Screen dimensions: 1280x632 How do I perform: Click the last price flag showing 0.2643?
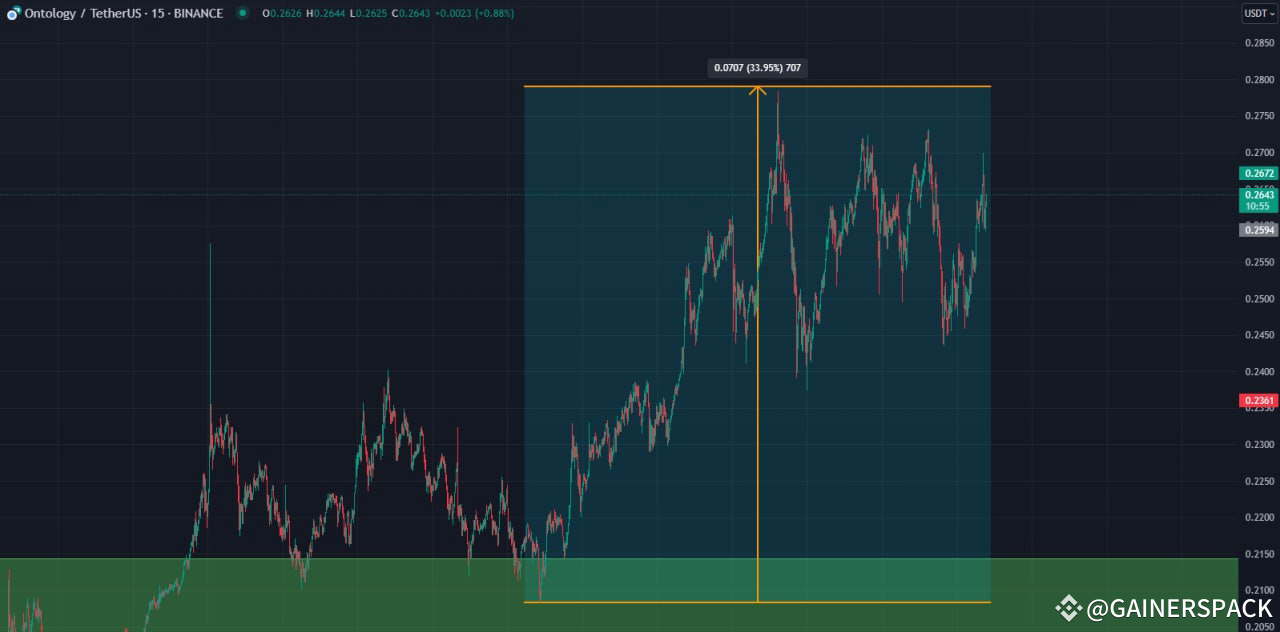(1257, 195)
